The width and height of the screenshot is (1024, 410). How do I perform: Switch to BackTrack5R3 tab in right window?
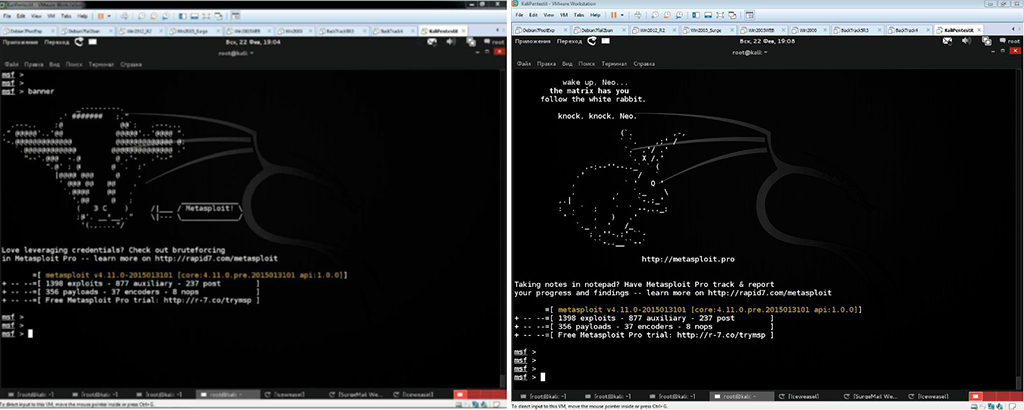click(857, 30)
